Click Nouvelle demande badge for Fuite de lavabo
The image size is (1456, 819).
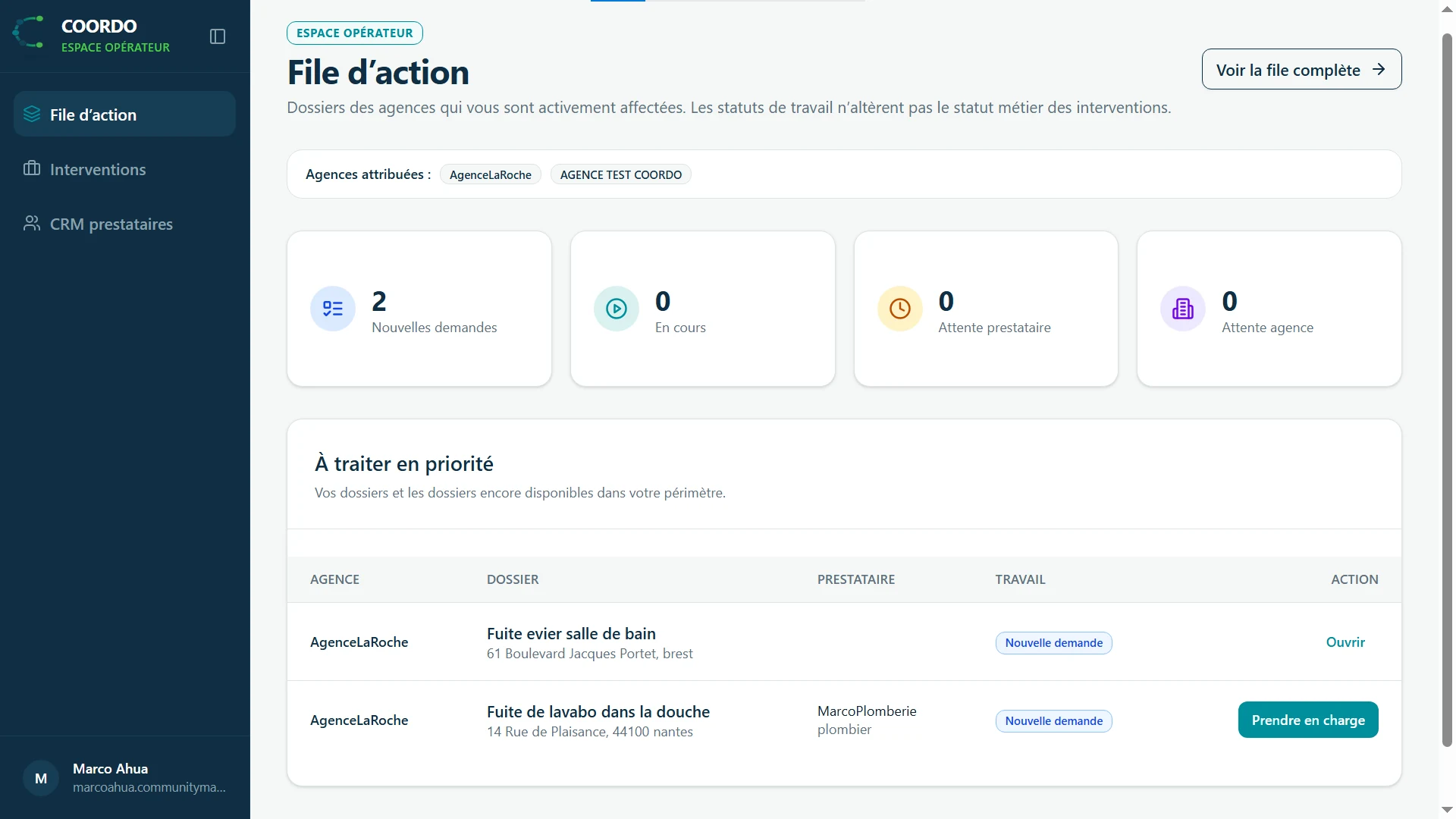pyautogui.click(x=1053, y=720)
